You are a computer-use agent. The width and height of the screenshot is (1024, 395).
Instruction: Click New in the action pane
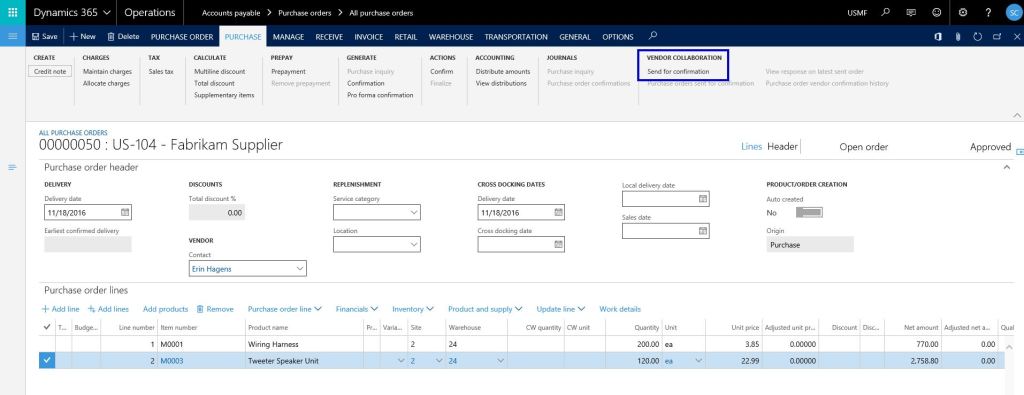coord(83,37)
